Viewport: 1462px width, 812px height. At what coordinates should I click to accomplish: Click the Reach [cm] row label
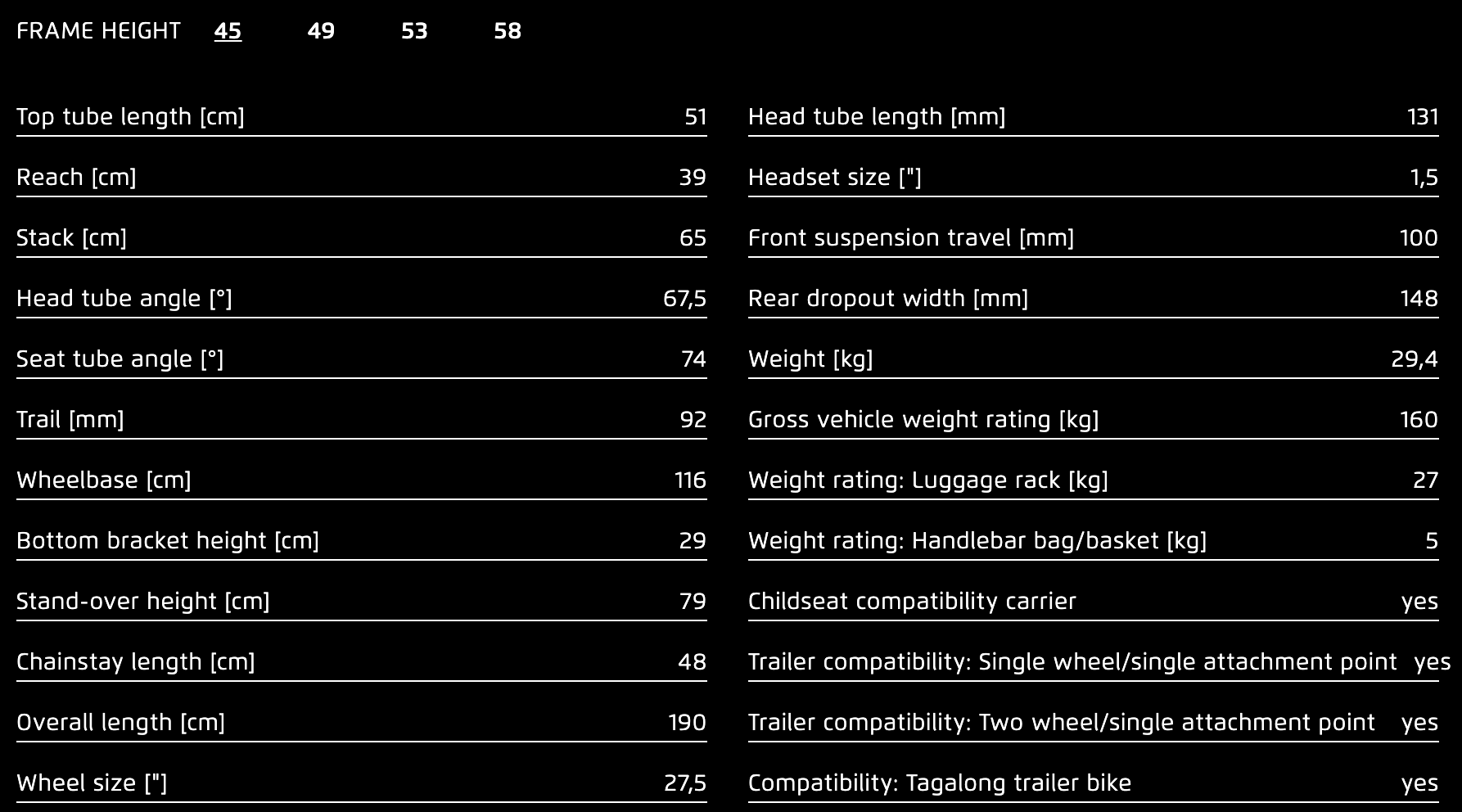coord(76,178)
